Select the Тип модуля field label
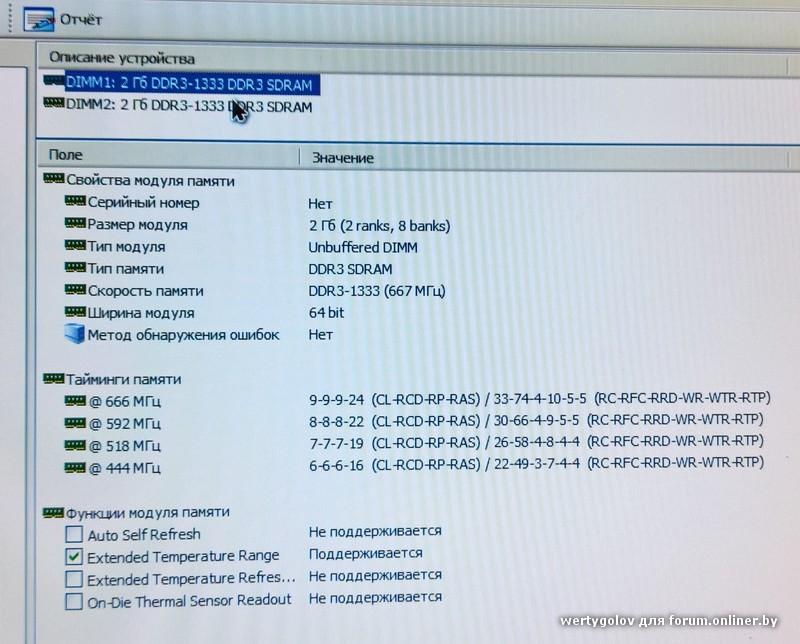Image resolution: width=800 pixels, height=644 pixels. (x=127, y=246)
